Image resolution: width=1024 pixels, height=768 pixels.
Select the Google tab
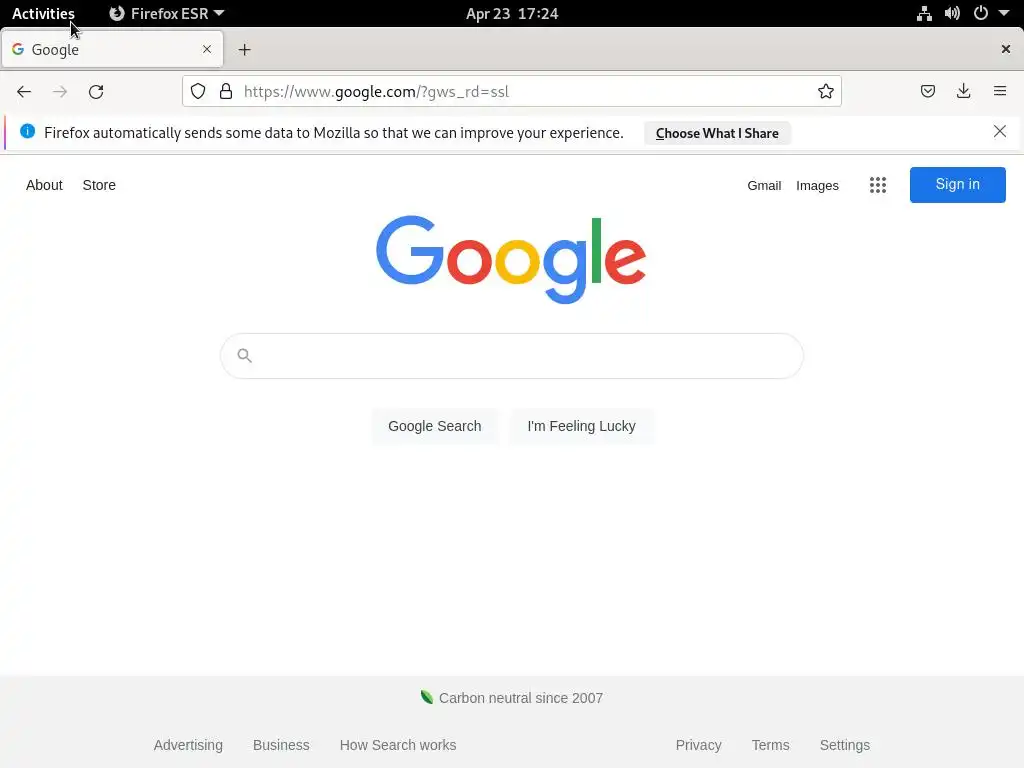tap(112, 49)
